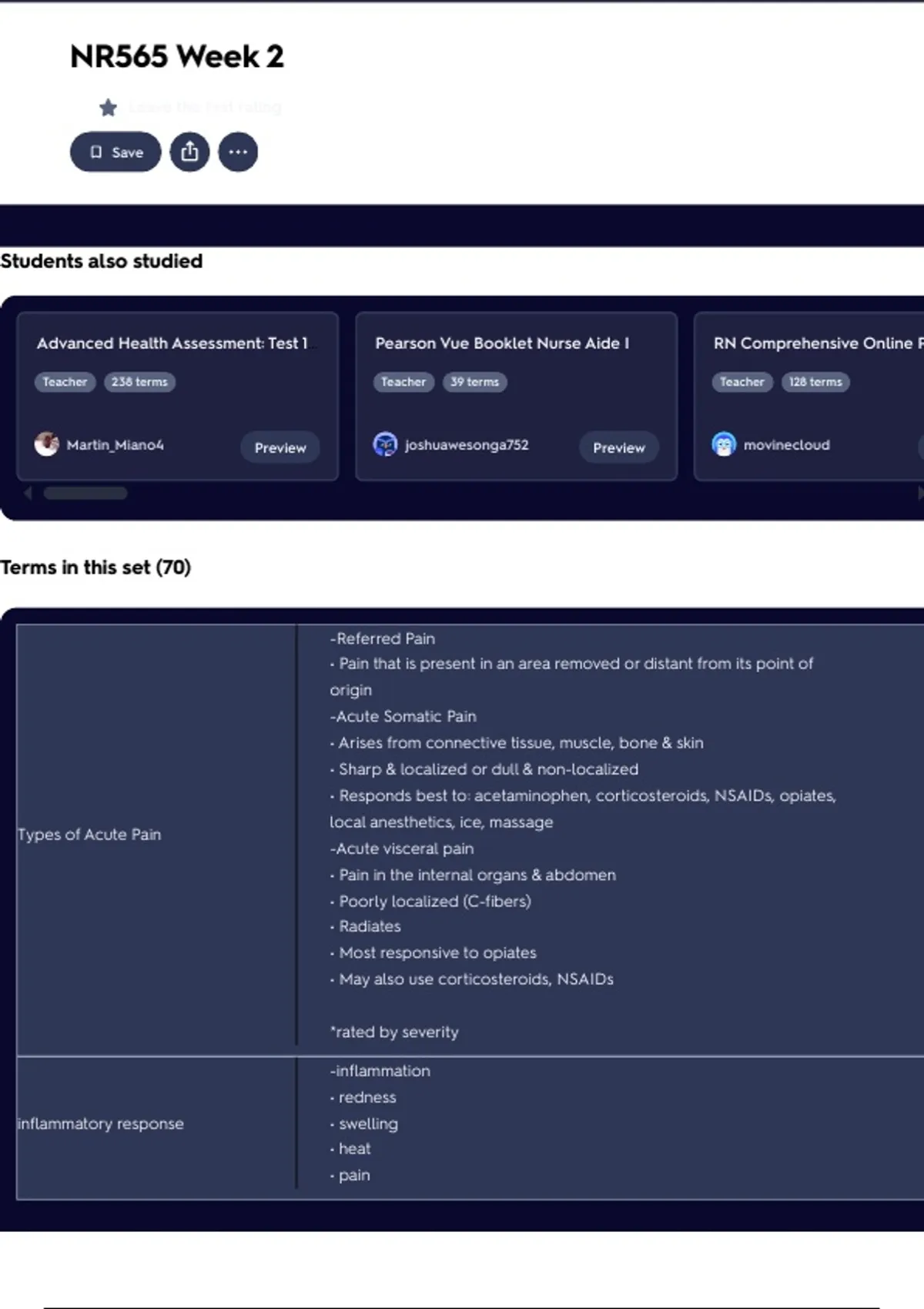Click the horizontal scrollbar thumb below cards
This screenshot has width=924, height=1309.
[85, 494]
